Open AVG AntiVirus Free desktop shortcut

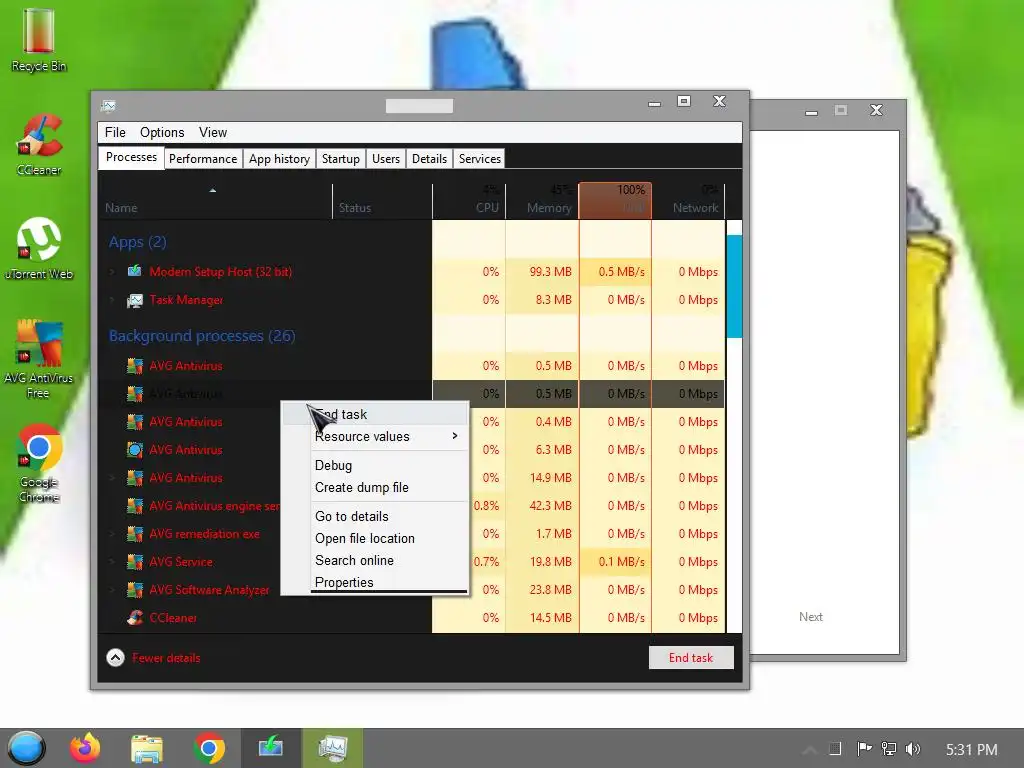coord(39,358)
